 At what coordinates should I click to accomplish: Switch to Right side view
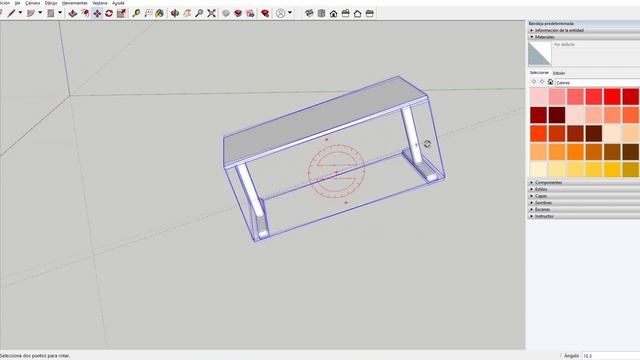(346, 13)
